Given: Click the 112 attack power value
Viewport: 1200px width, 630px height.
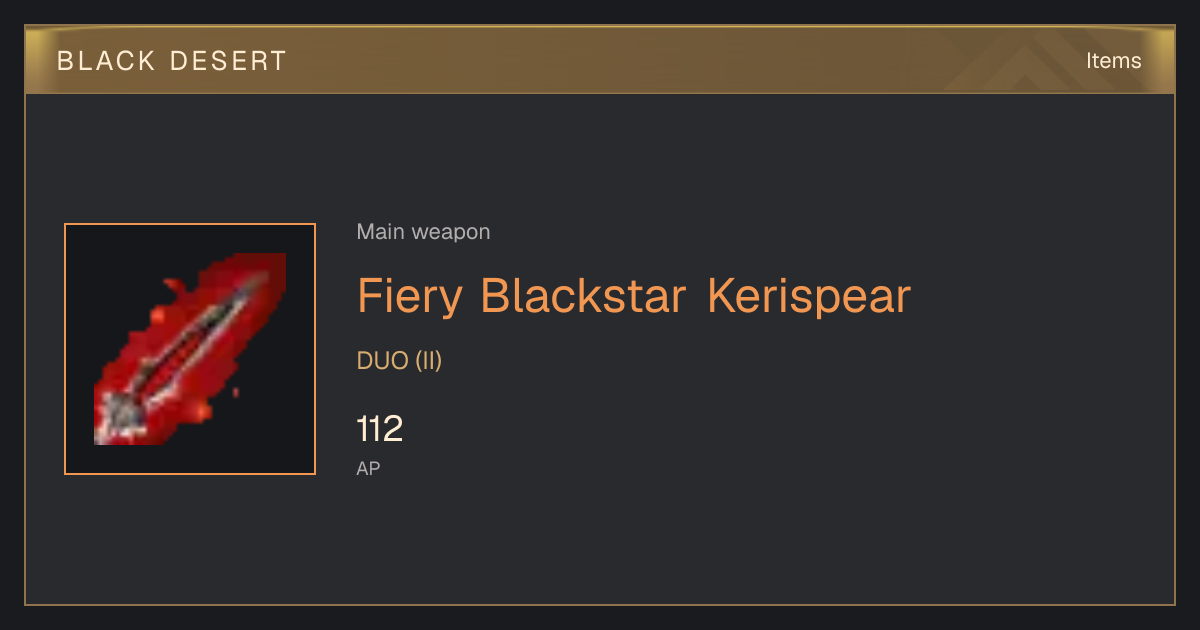Looking at the screenshot, I should click(x=380, y=429).
